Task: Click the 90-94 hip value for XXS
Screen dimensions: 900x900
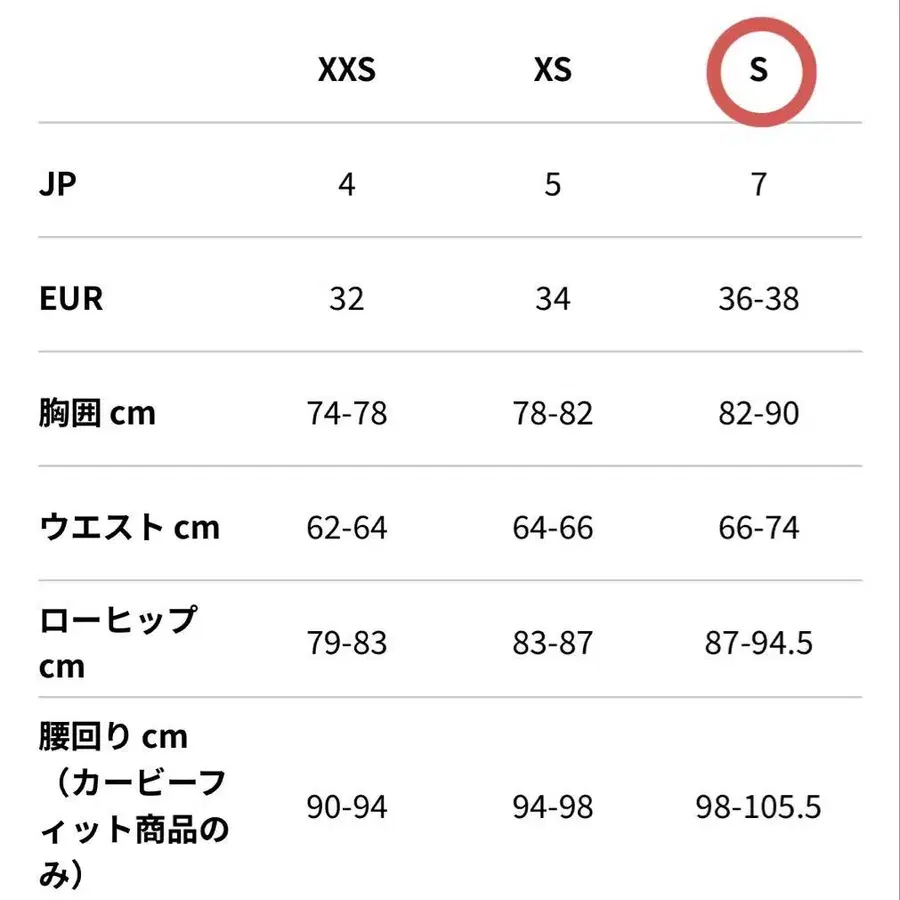Action: [346, 806]
